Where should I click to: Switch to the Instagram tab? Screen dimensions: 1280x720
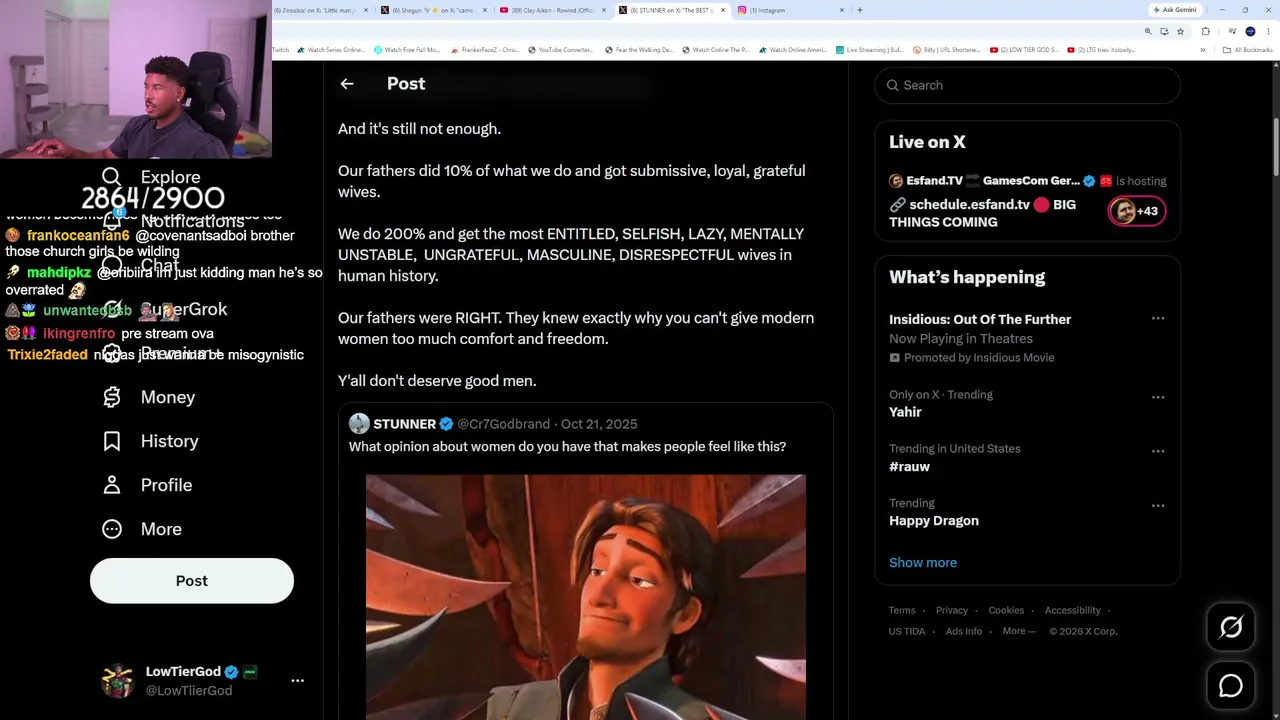tap(792, 10)
